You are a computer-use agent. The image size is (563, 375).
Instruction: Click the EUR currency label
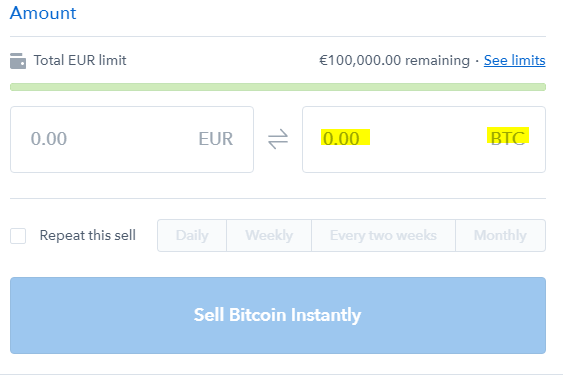coord(216,139)
